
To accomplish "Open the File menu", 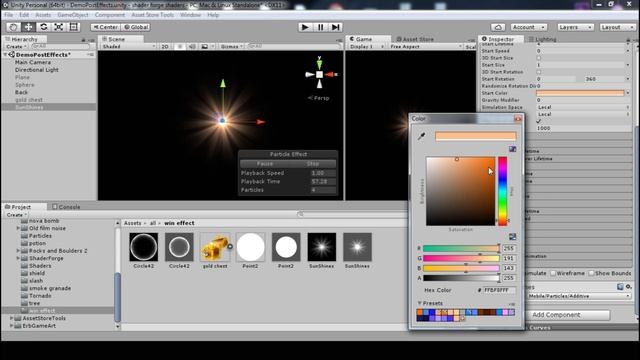I will 9,15.
